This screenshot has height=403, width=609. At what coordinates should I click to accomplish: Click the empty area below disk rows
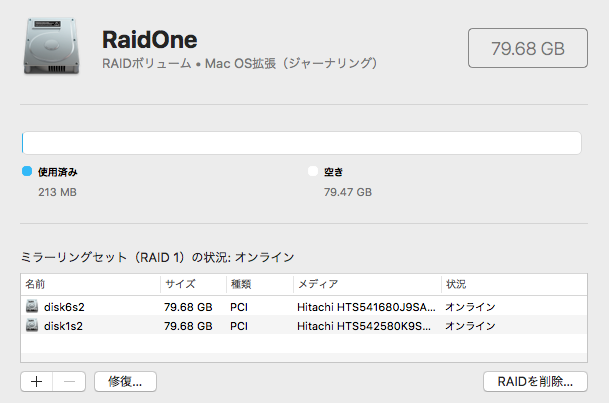click(x=304, y=348)
